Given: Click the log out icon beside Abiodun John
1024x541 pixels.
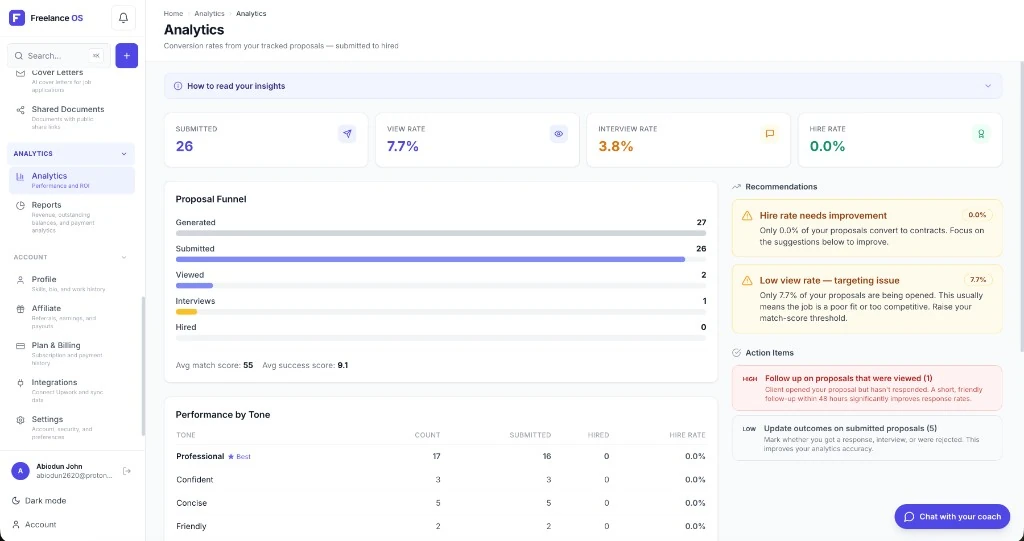Looking at the screenshot, I should click(x=127, y=471).
